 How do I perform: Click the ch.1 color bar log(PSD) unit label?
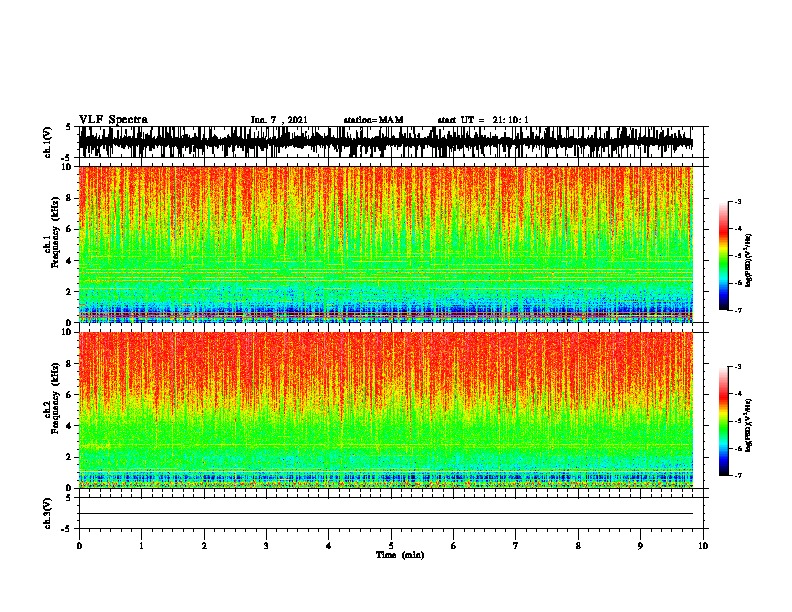[749, 261]
